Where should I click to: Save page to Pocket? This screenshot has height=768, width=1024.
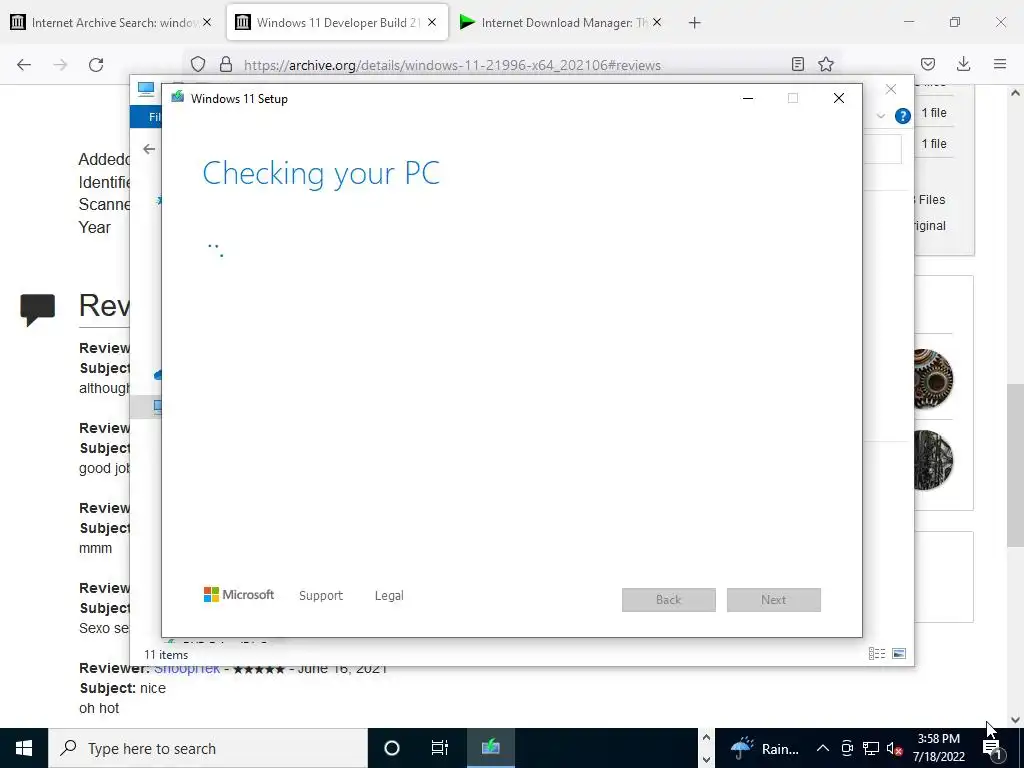[928, 64]
